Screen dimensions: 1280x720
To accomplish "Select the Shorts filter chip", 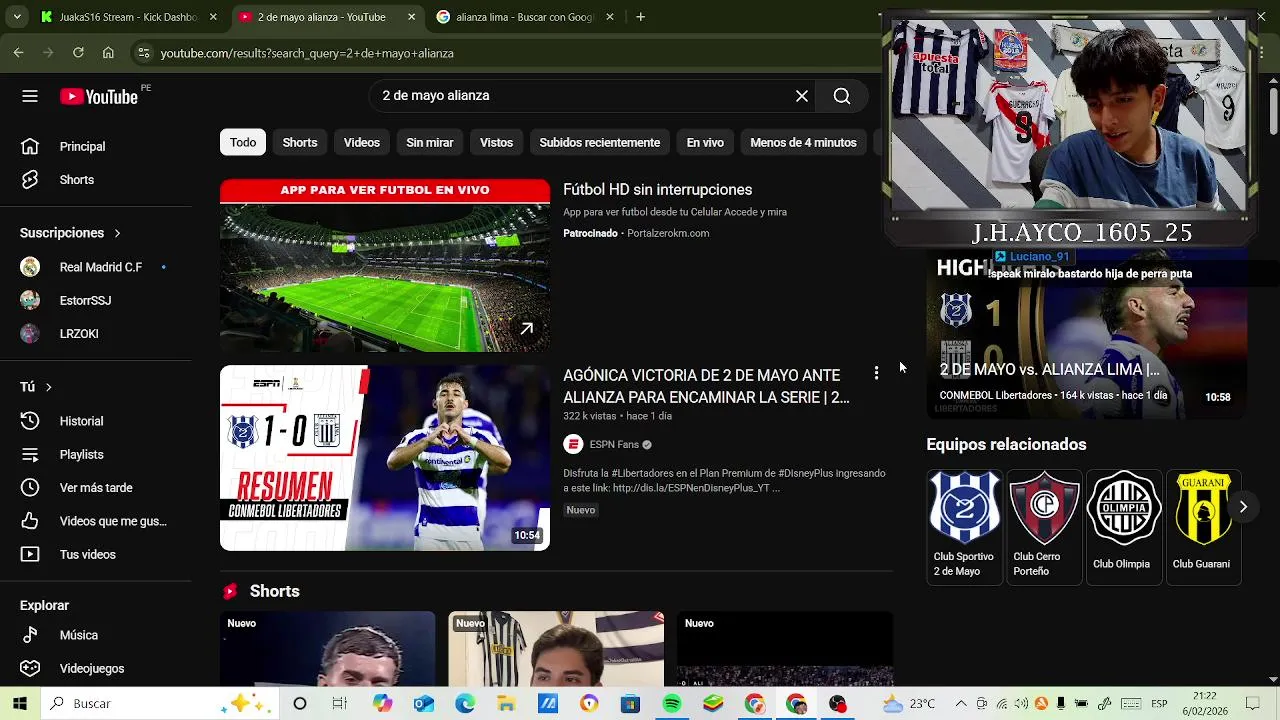I will [300, 143].
